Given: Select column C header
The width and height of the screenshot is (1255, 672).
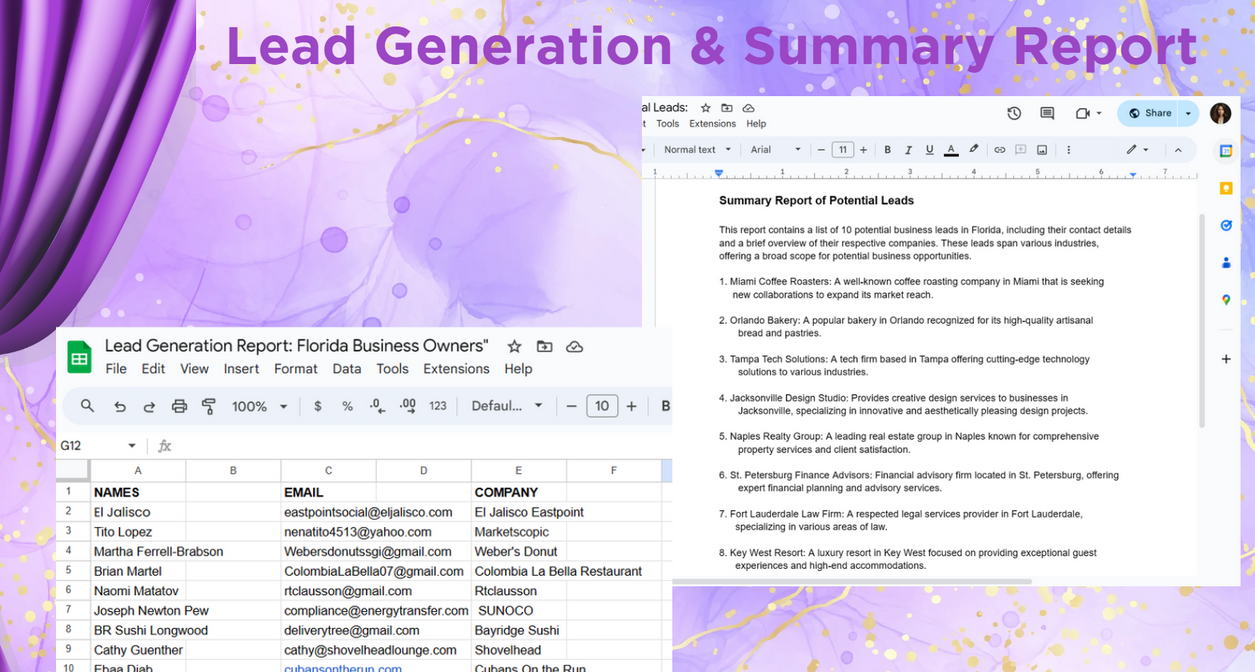Looking at the screenshot, I should pos(328,470).
